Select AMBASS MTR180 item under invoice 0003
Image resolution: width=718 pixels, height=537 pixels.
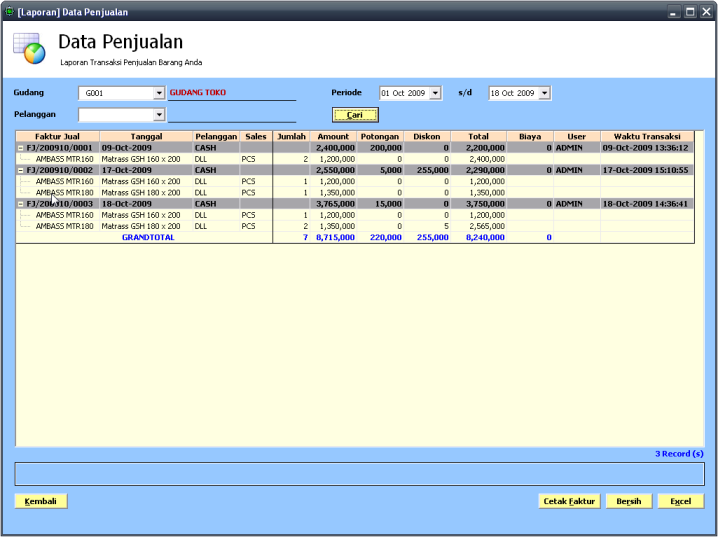pyautogui.click(x=65, y=226)
